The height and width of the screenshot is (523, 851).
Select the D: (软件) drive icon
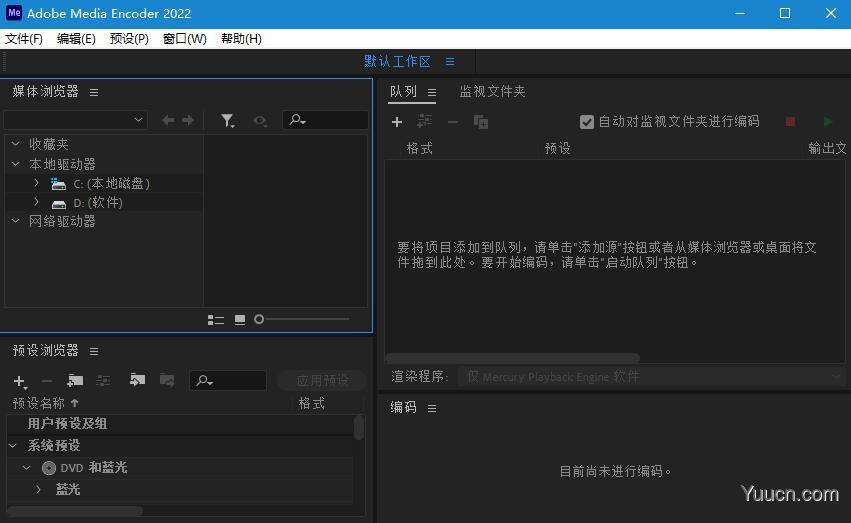(59, 204)
